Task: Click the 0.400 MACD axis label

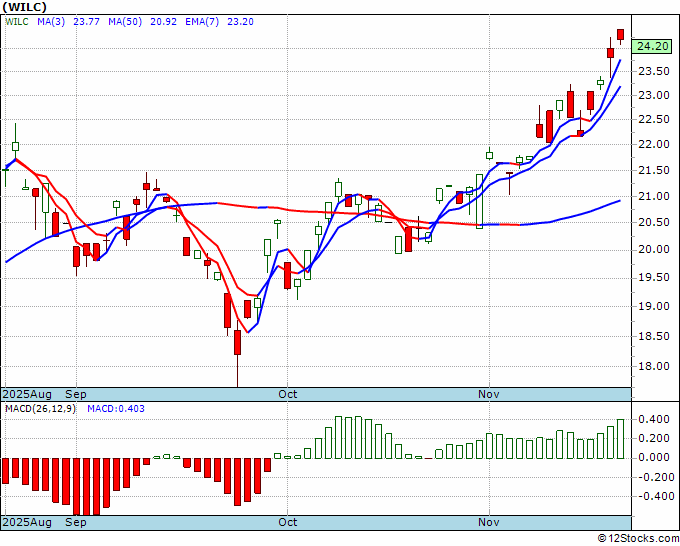Action: click(654, 419)
